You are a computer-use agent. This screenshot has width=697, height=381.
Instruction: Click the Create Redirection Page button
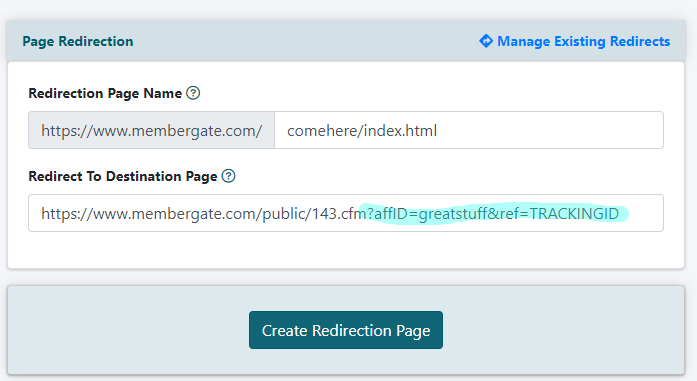[346, 330]
